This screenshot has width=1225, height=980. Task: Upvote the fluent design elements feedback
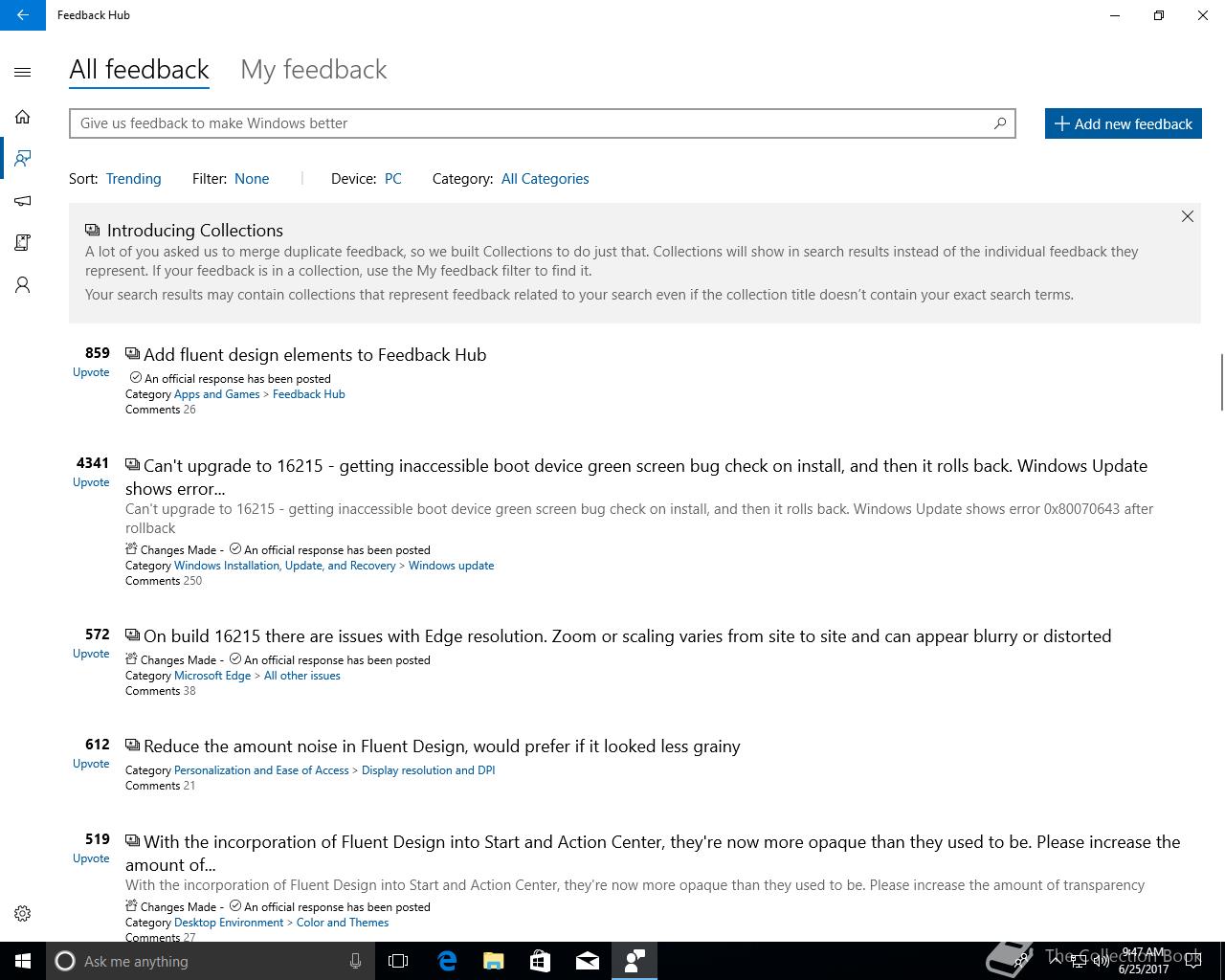pyautogui.click(x=91, y=372)
